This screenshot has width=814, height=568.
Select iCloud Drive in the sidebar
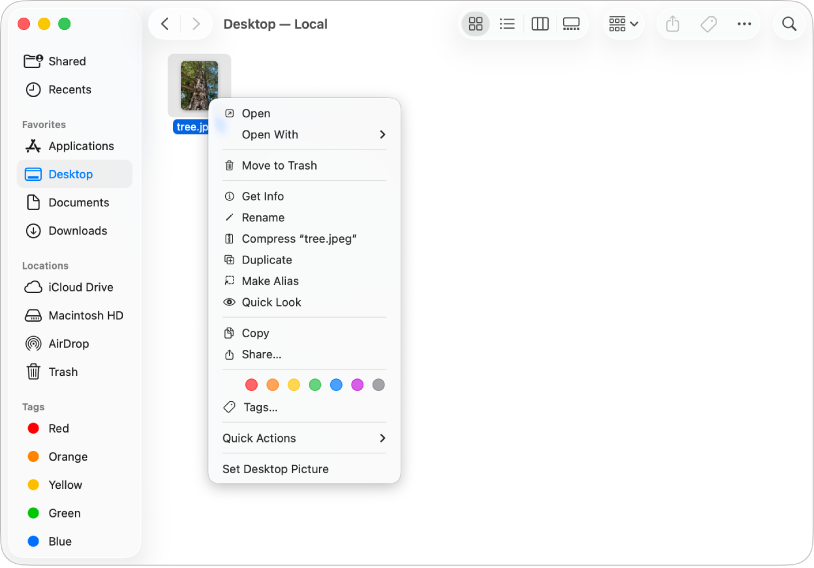(x=80, y=287)
